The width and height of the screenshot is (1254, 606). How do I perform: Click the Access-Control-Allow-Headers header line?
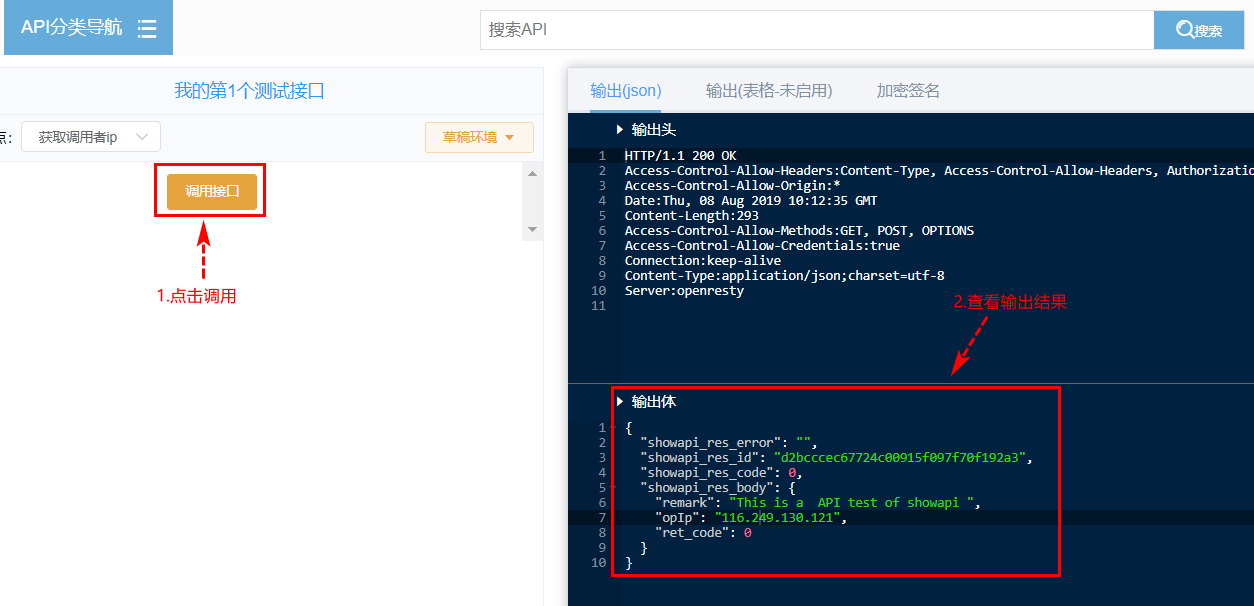[x=939, y=171]
